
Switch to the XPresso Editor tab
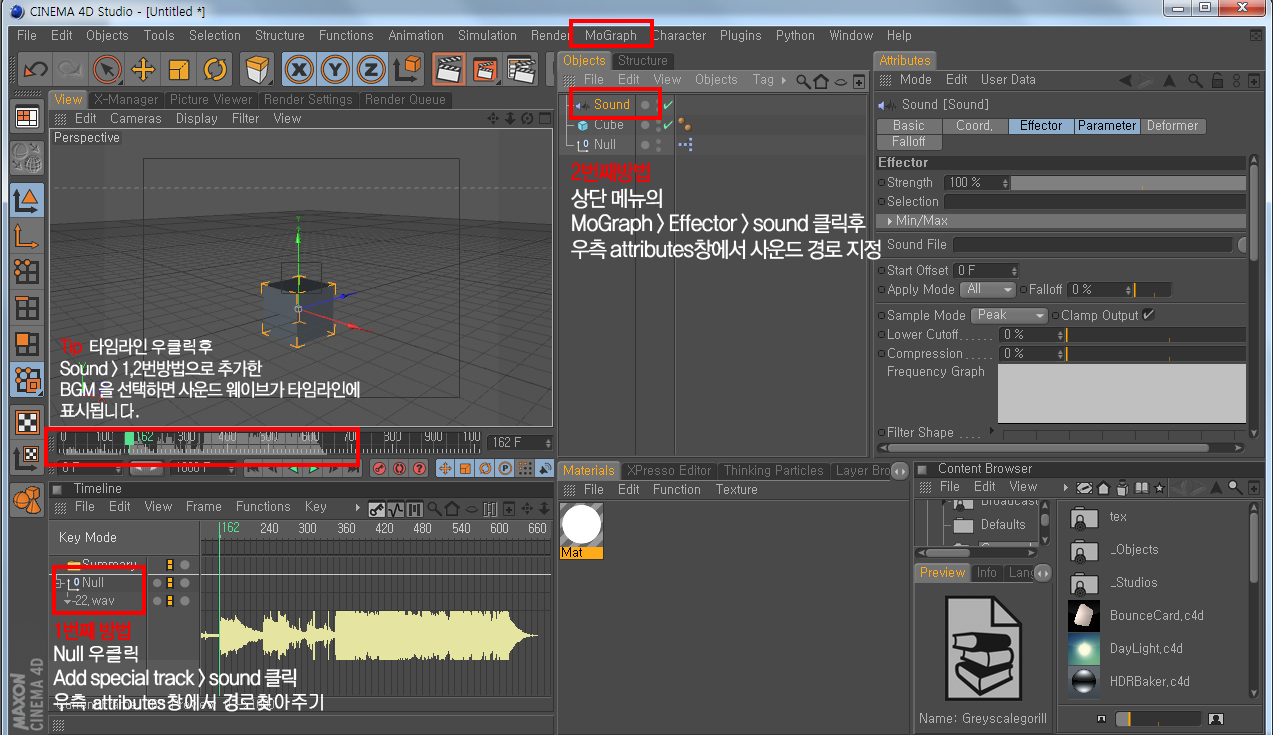point(668,471)
